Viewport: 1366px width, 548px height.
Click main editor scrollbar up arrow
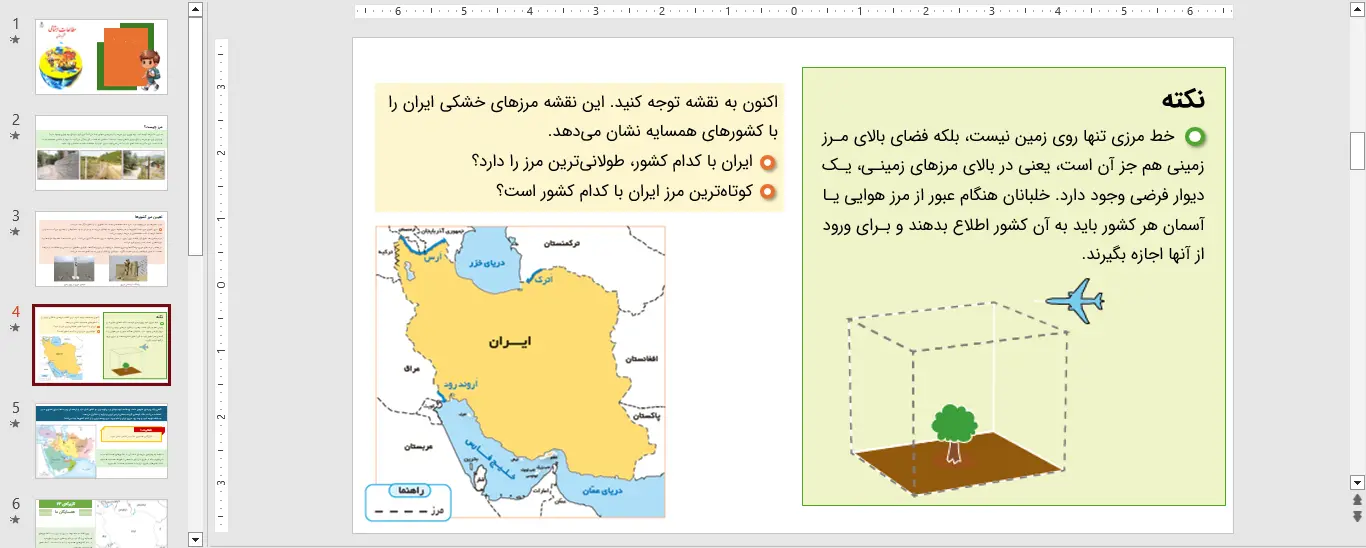(1357, 9)
